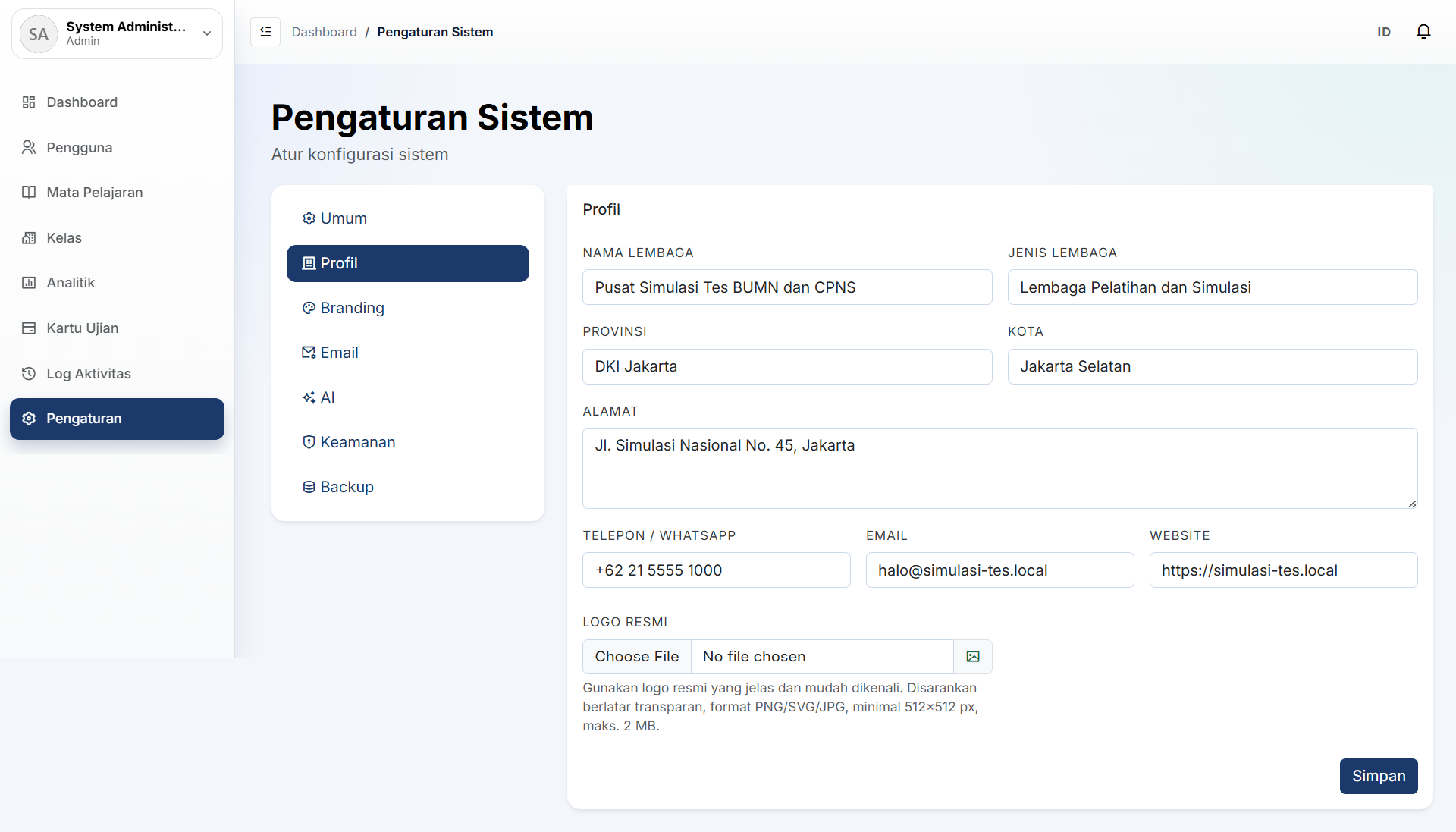The image size is (1456, 832).
Task: Click the Profil building icon
Action: (309, 263)
